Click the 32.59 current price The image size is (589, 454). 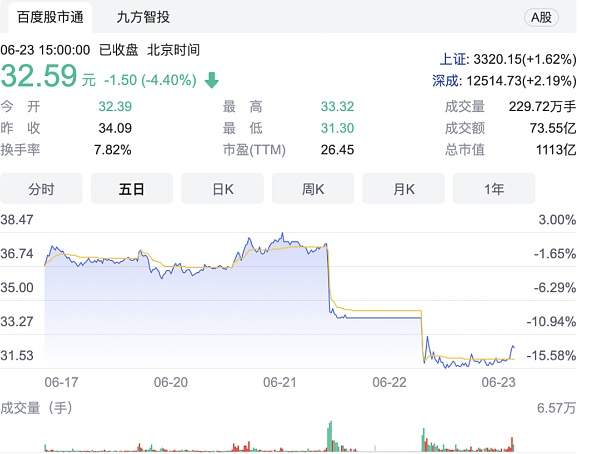39,76
